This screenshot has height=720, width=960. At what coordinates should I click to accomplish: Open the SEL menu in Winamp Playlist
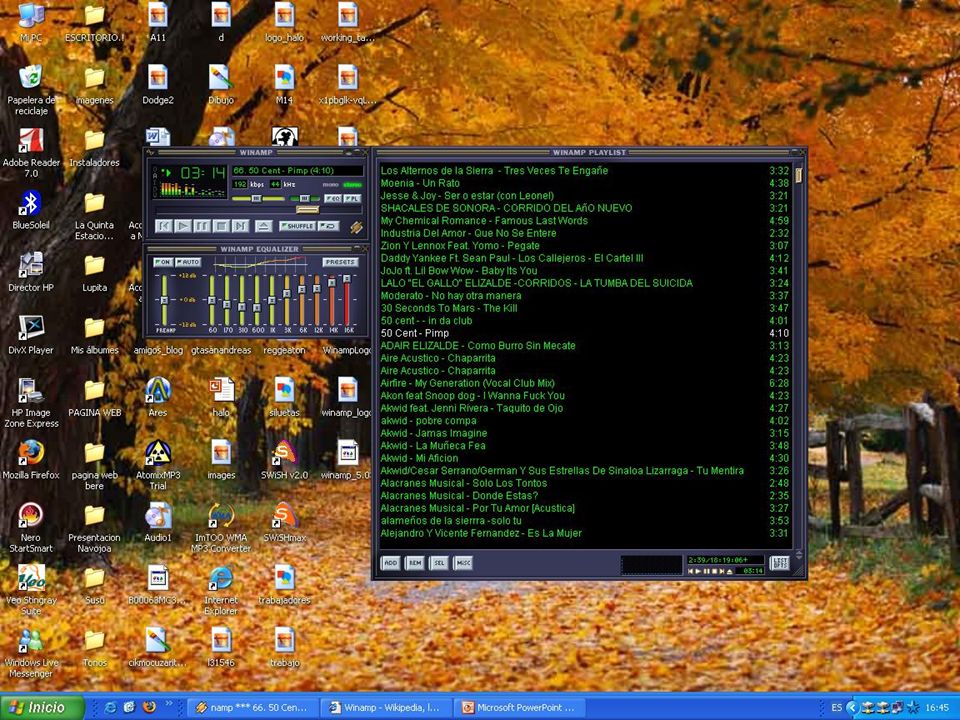pos(439,563)
